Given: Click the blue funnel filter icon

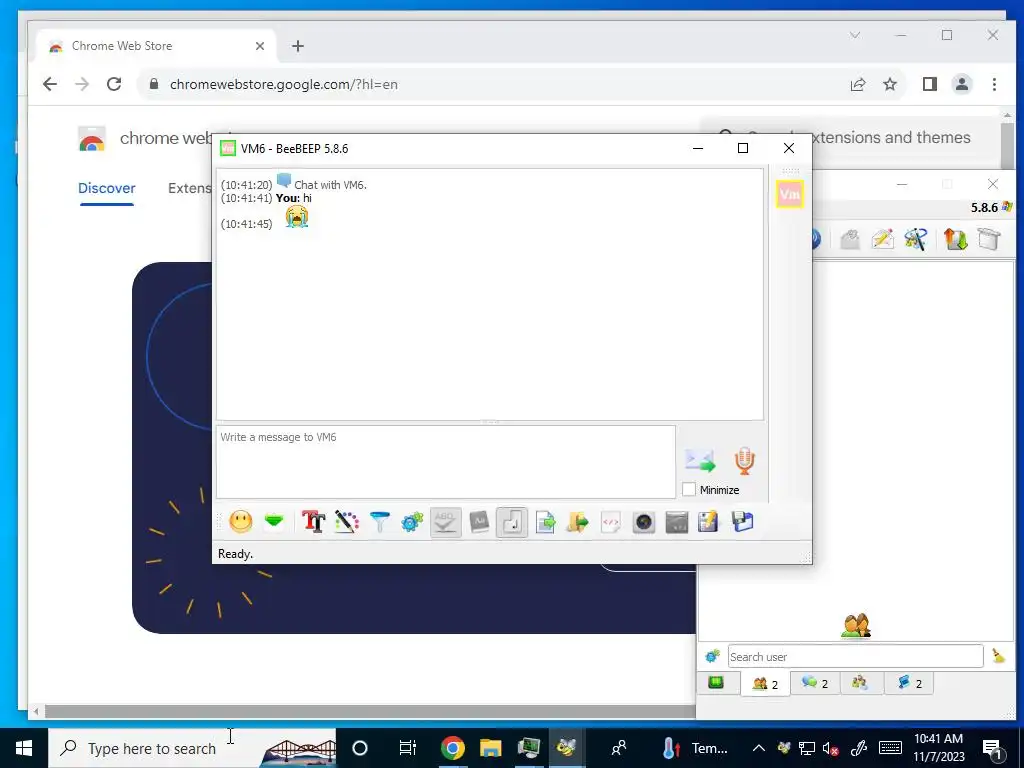Looking at the screenshot, I should pos(379,522).
